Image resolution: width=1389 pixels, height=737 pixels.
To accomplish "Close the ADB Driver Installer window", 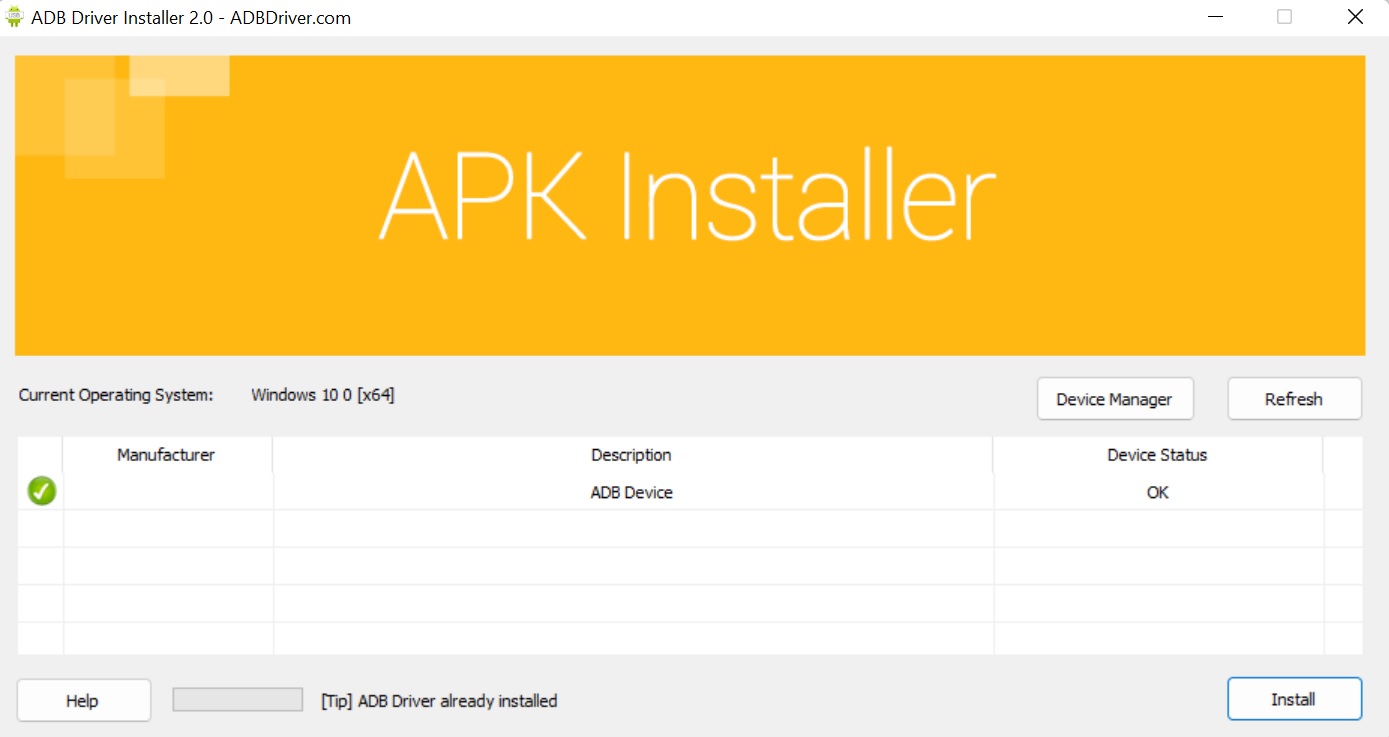I will click(x=1354, y=17).
